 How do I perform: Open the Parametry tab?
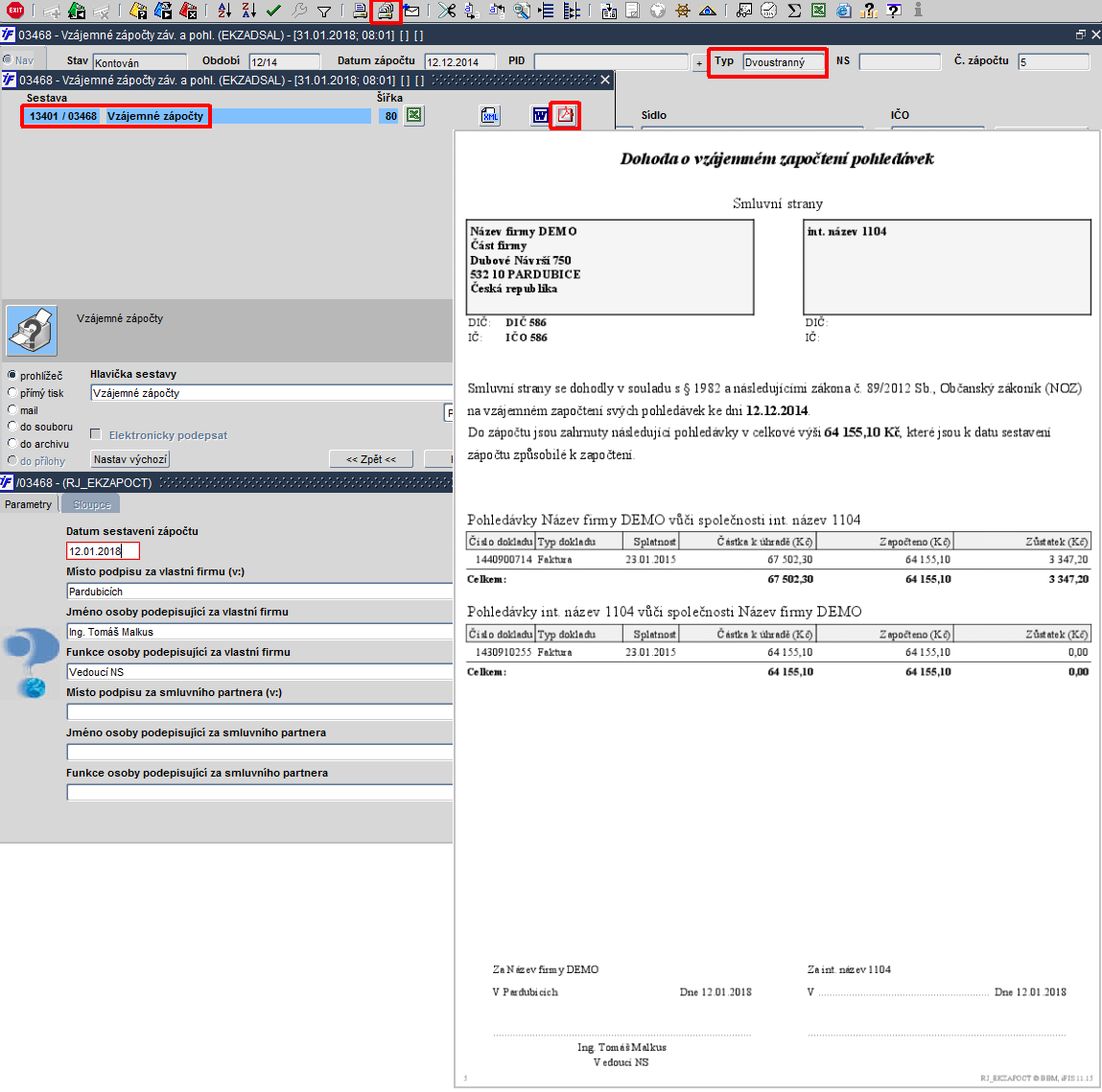tap(28, 504)
